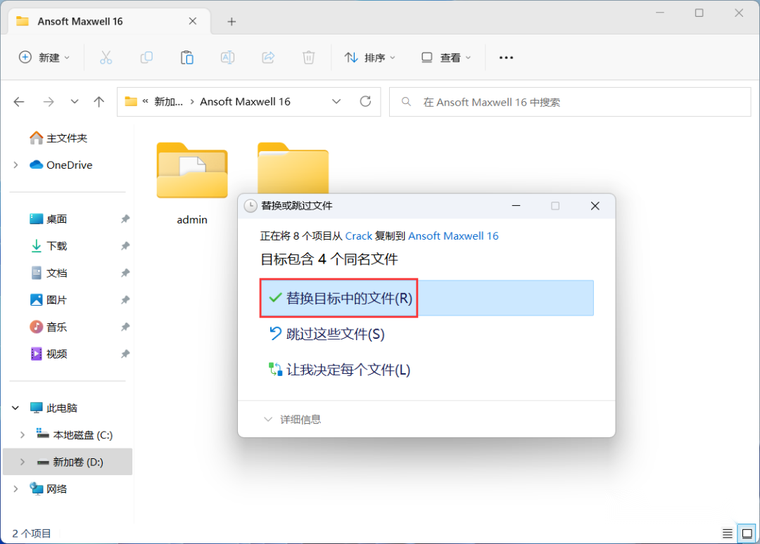Open the 排序 sort dropdown
The image size is (760, 544).
pos(370,58)
